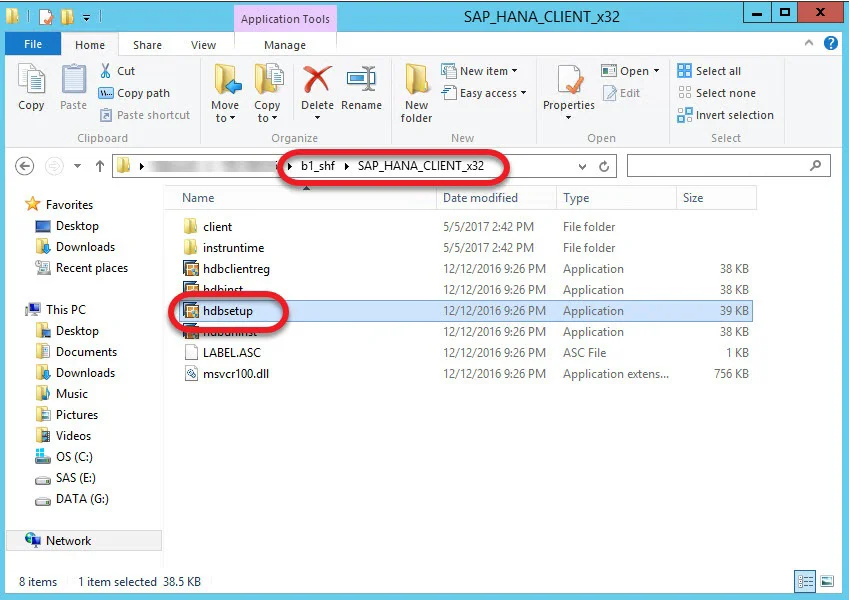
Task: Switch to the View ribbon tab
Action: point(204,45)
